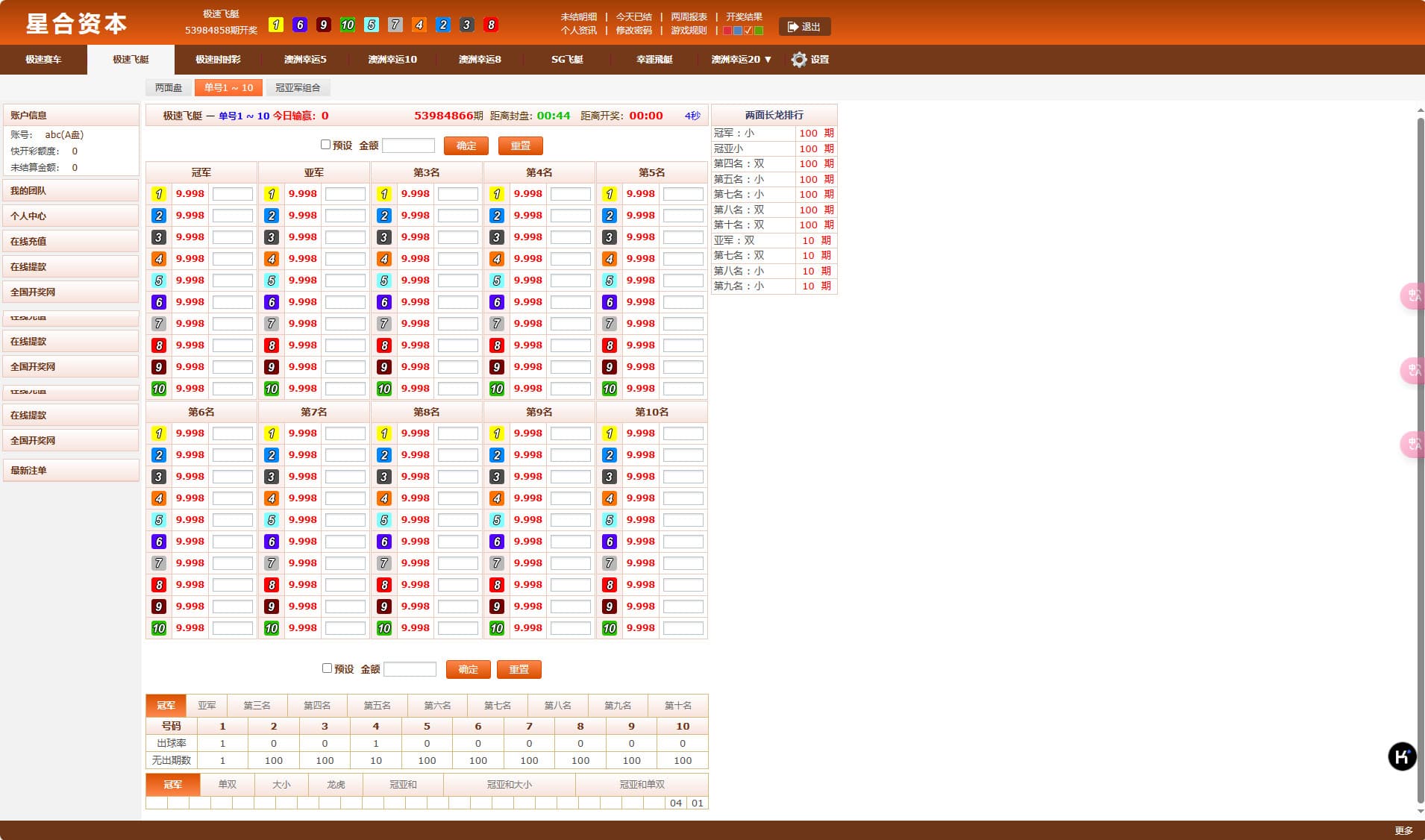1425x840 pixels.
Task: Expand 我的团队 in the left sidebar
Action: 71,191
